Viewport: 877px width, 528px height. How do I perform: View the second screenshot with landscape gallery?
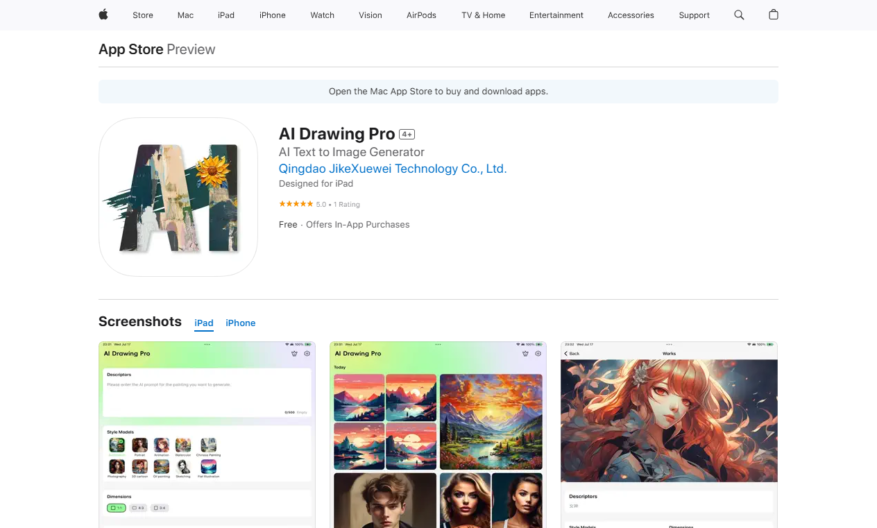438,435
